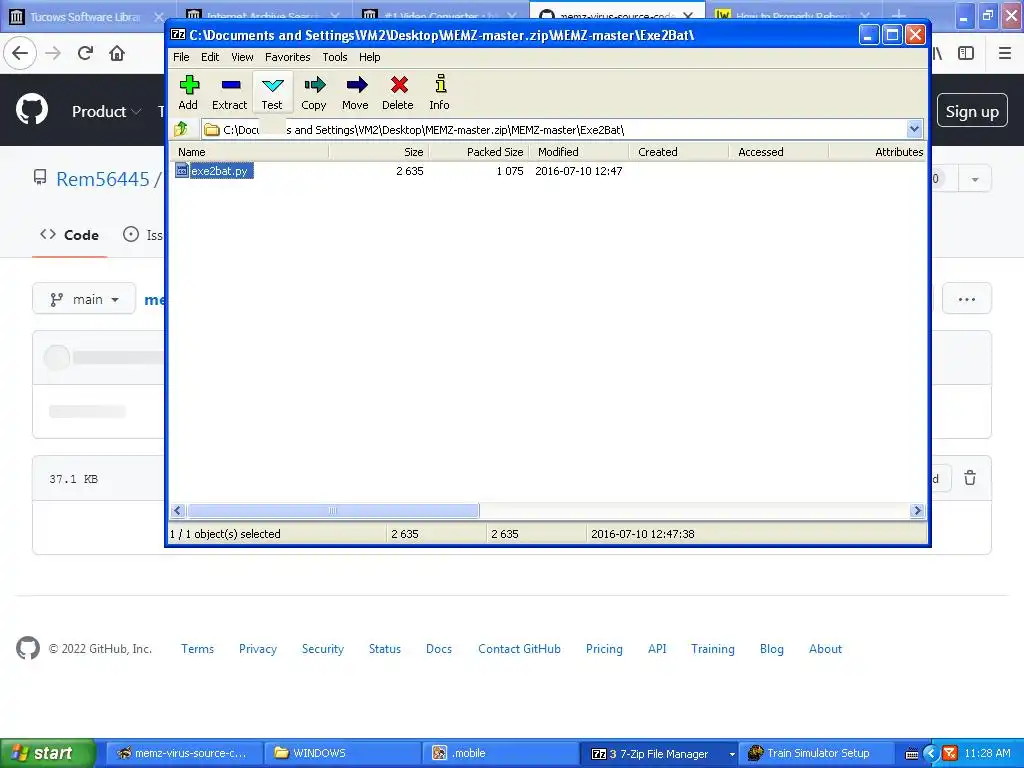1024x768 pixels.
Task: Open the File menu in 7-Zip
Action: (181, 57)
